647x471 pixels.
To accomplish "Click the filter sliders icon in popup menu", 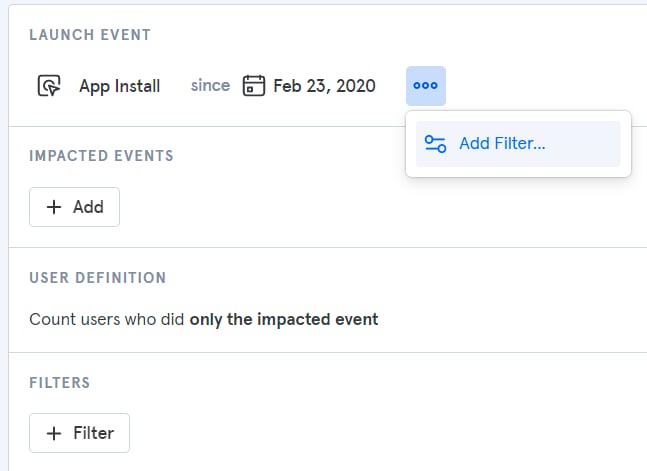I will 435,144.
